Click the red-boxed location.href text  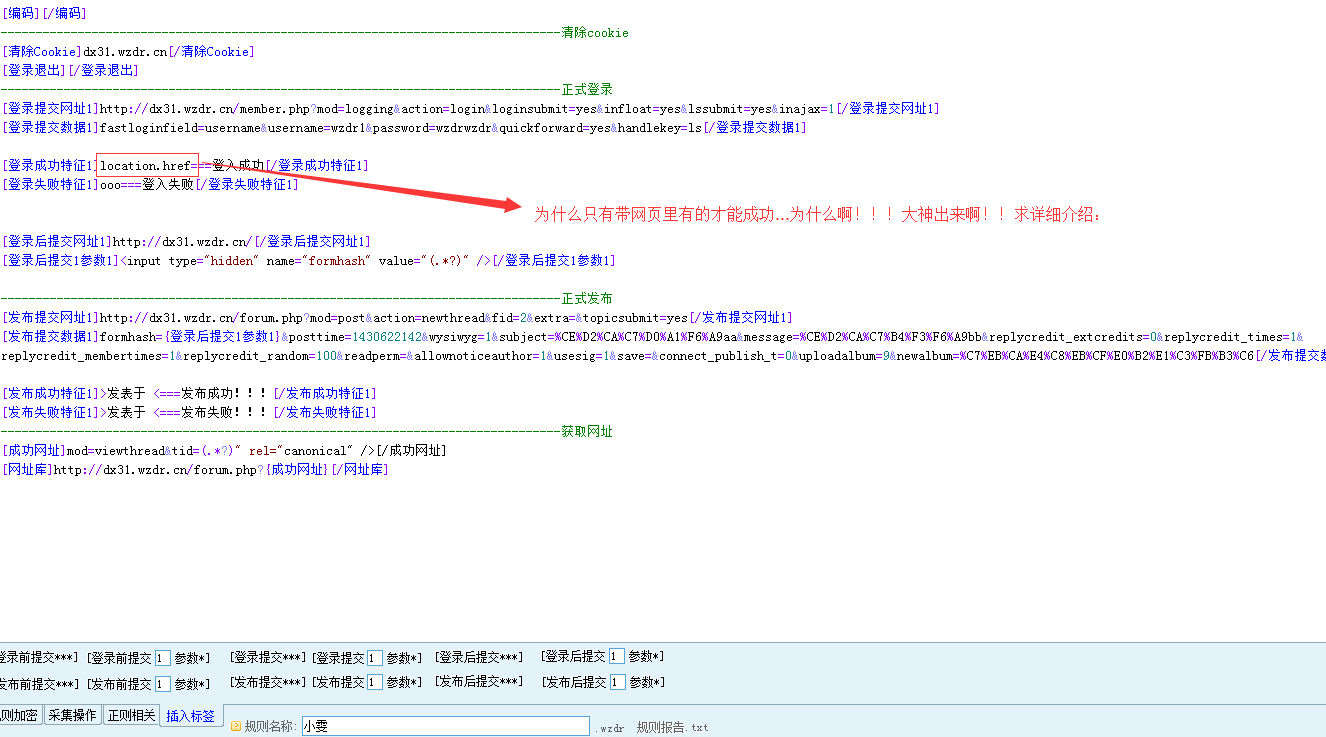[147, 165]
